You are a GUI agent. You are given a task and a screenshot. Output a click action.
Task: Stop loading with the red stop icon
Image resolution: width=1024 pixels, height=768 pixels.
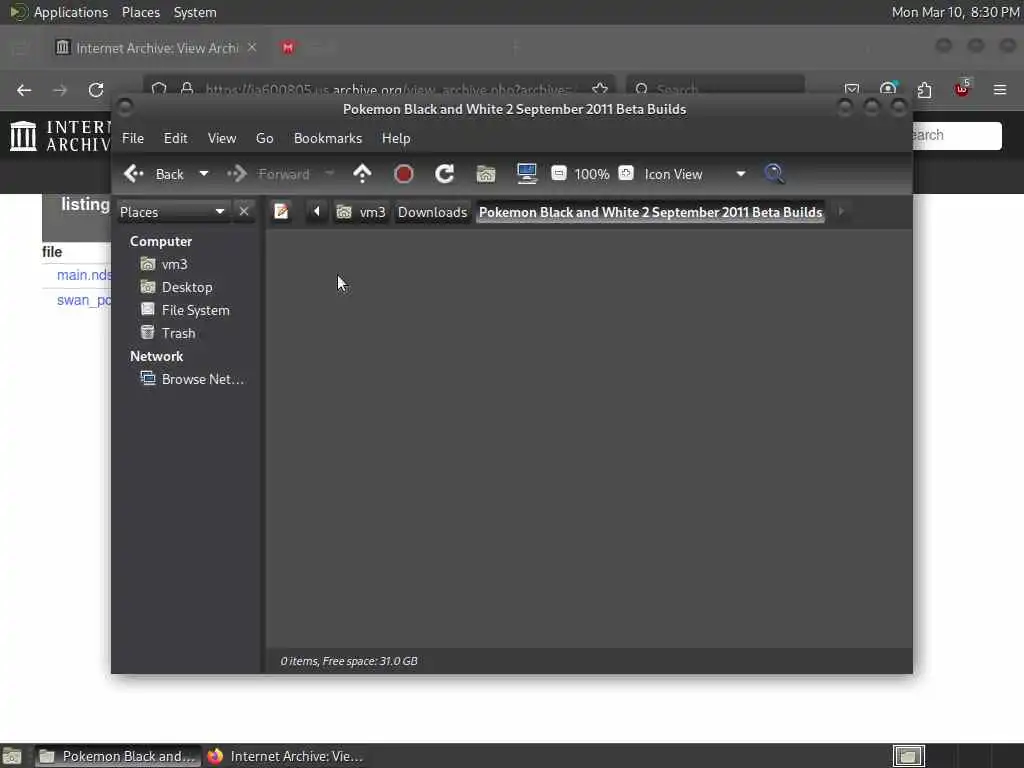(404, 174)
